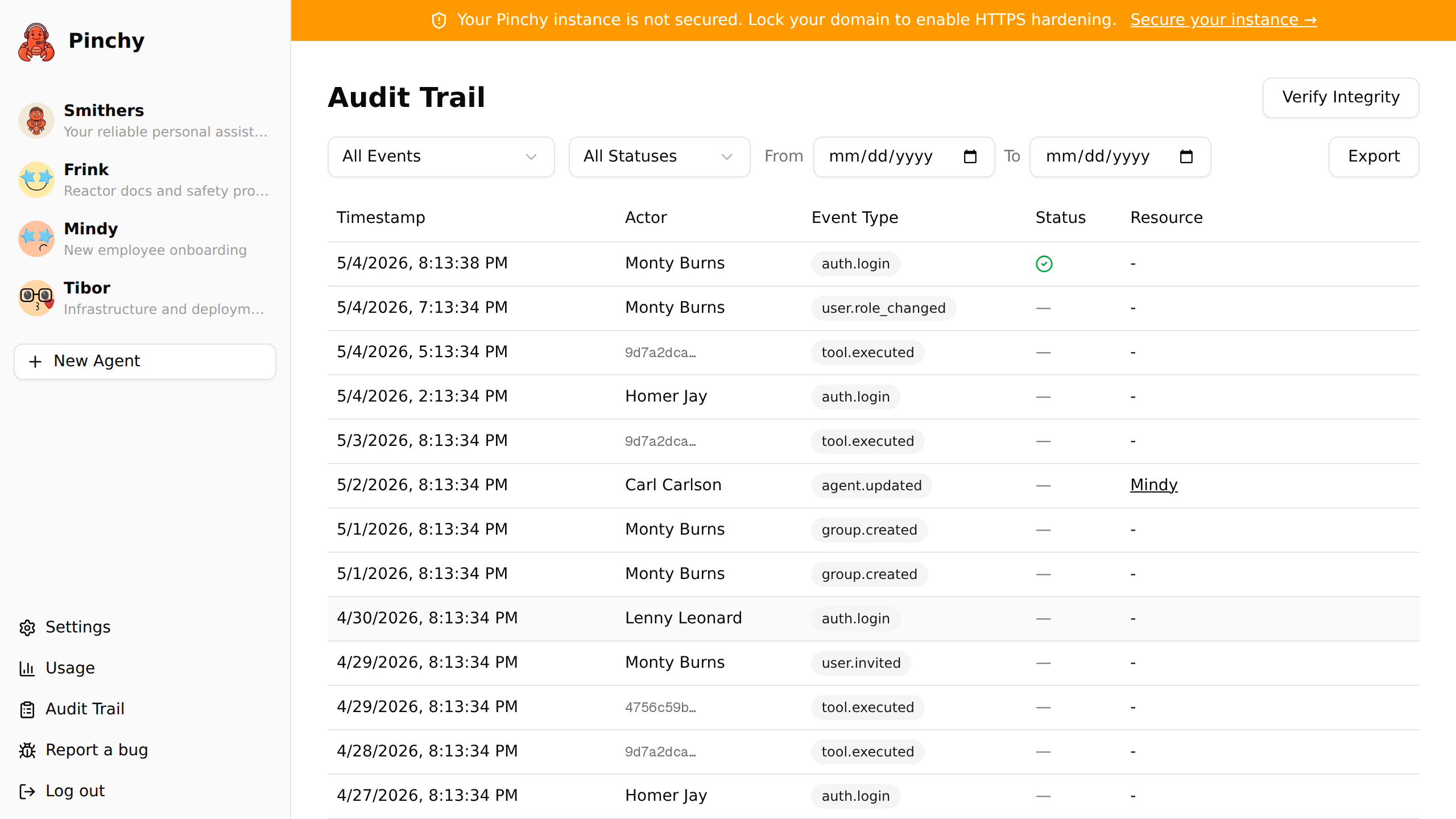Screen dimensions: 1456x819
Task: Click Audit Trail page heading
Action: point(407,97)
